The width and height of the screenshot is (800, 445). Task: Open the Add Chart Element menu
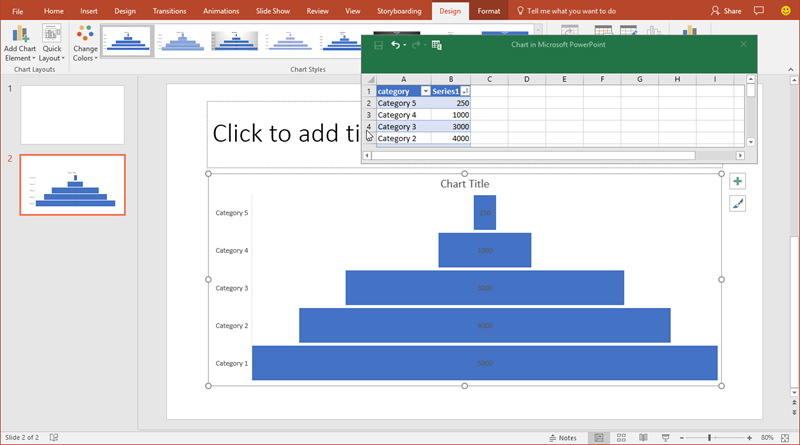20,44
